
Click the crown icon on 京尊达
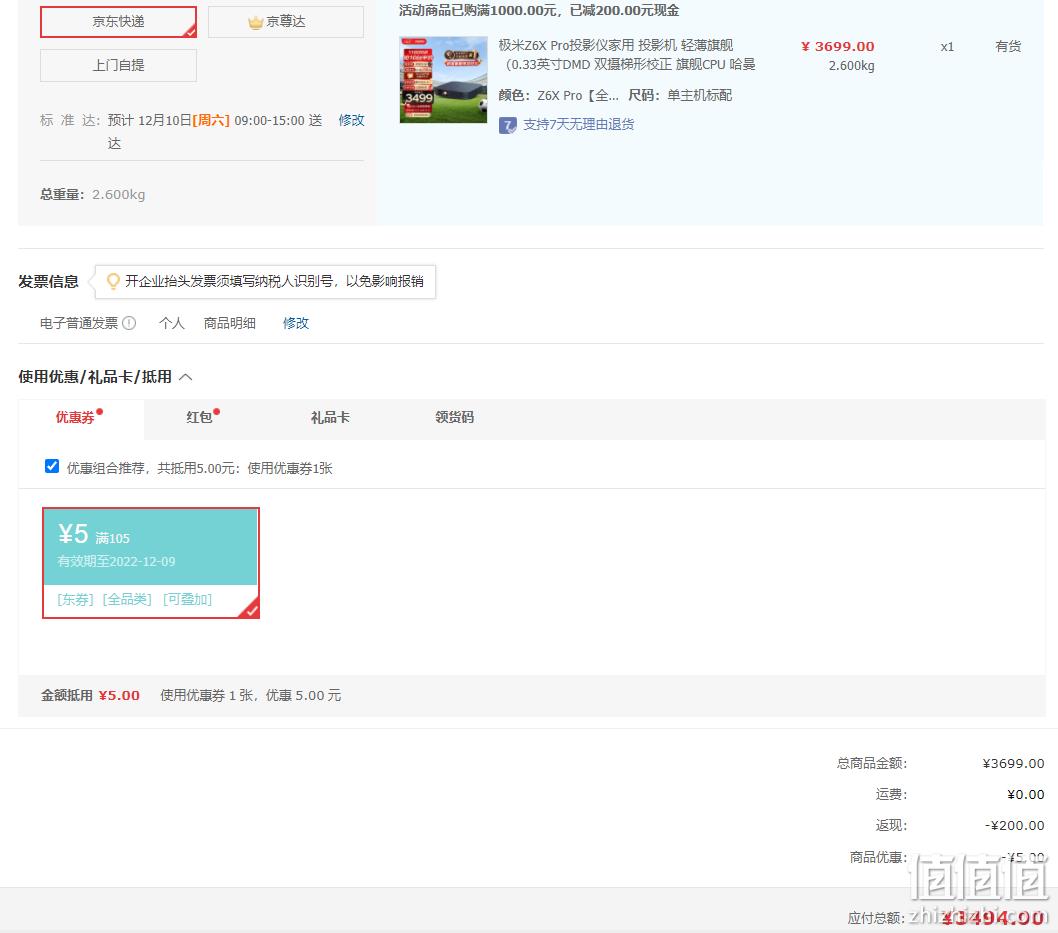(255, 22)
